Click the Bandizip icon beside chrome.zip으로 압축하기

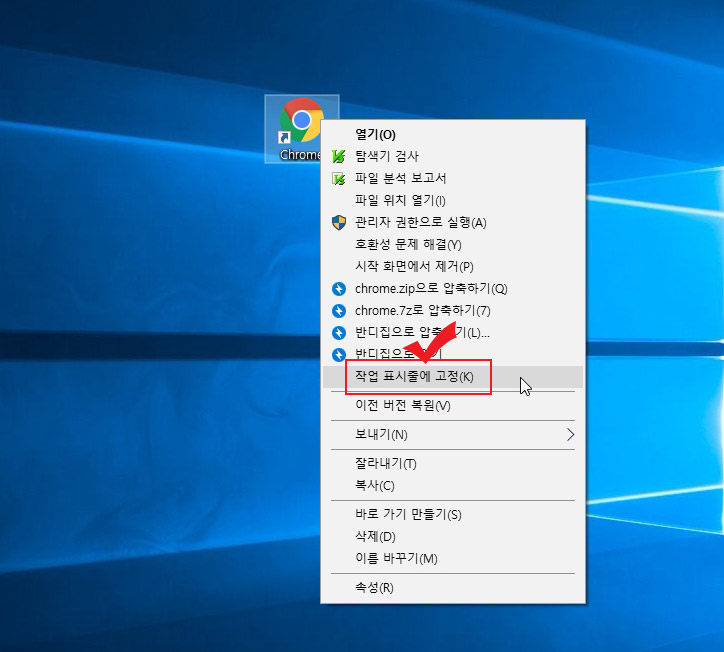point(338,289)
